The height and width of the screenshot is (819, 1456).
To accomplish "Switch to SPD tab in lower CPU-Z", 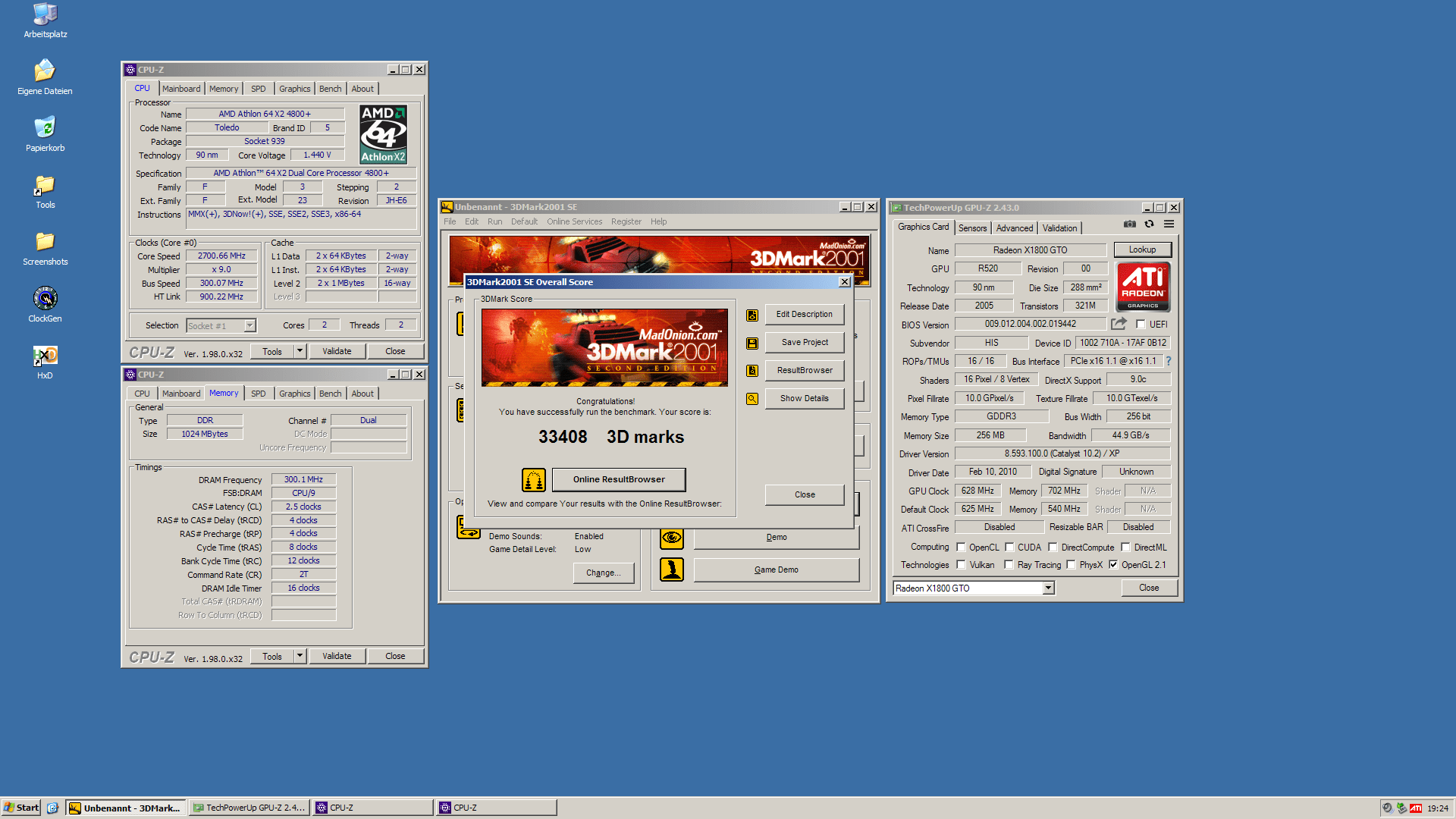I will click(x=258, y=394).
